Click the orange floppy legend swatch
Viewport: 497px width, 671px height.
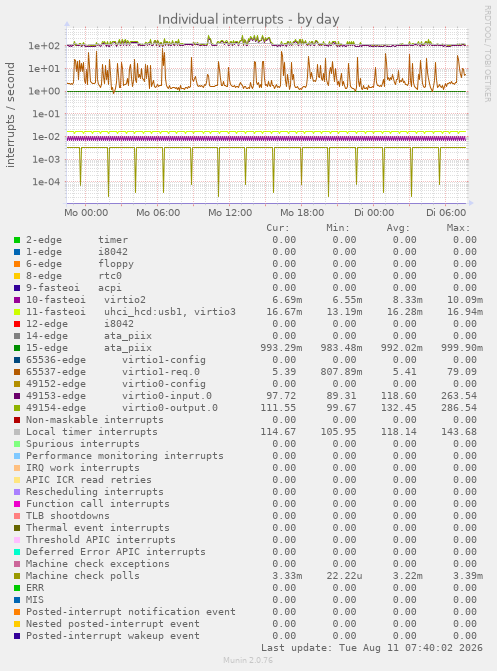[x=17, y=264]
